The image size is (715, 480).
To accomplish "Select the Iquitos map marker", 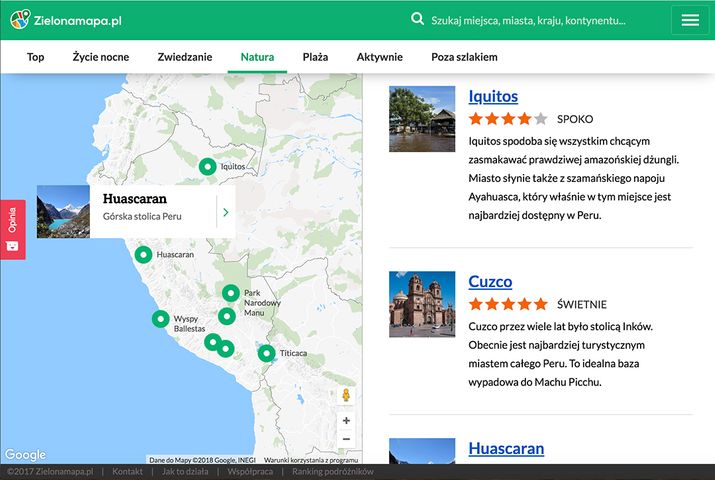I will pos(207,166).
